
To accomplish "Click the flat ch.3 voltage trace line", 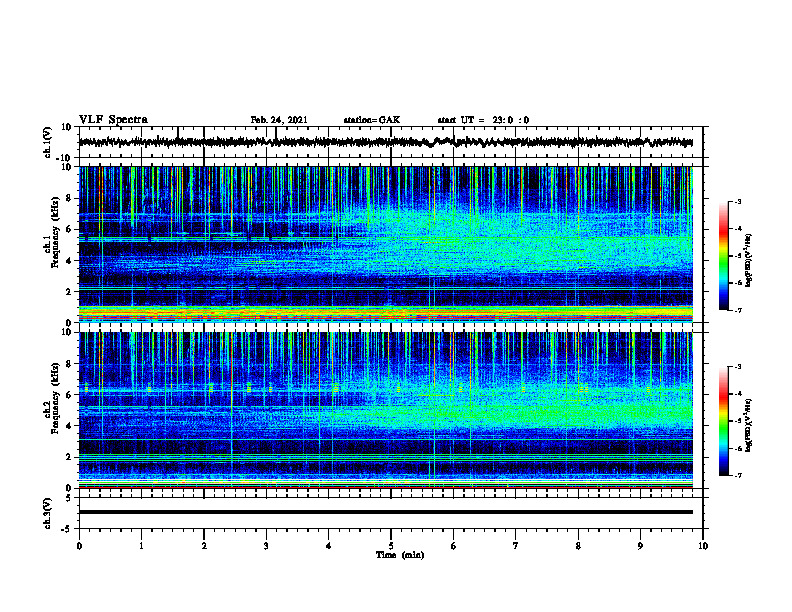I will pos(385,512).
